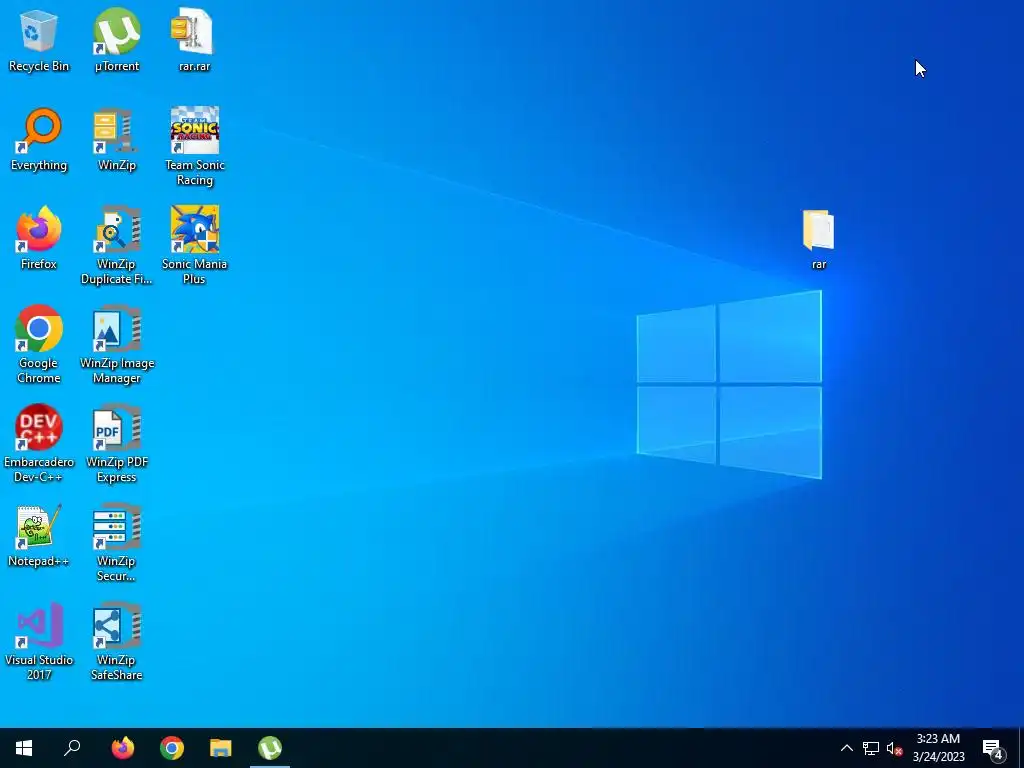Select the rar folder on the desktop
Screen dimensions: 1024x768
tap(818, 239)
